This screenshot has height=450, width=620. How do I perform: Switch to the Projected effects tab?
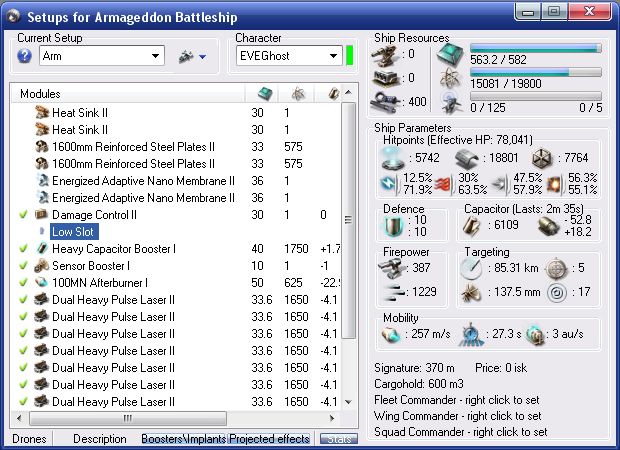click(269, 439)
